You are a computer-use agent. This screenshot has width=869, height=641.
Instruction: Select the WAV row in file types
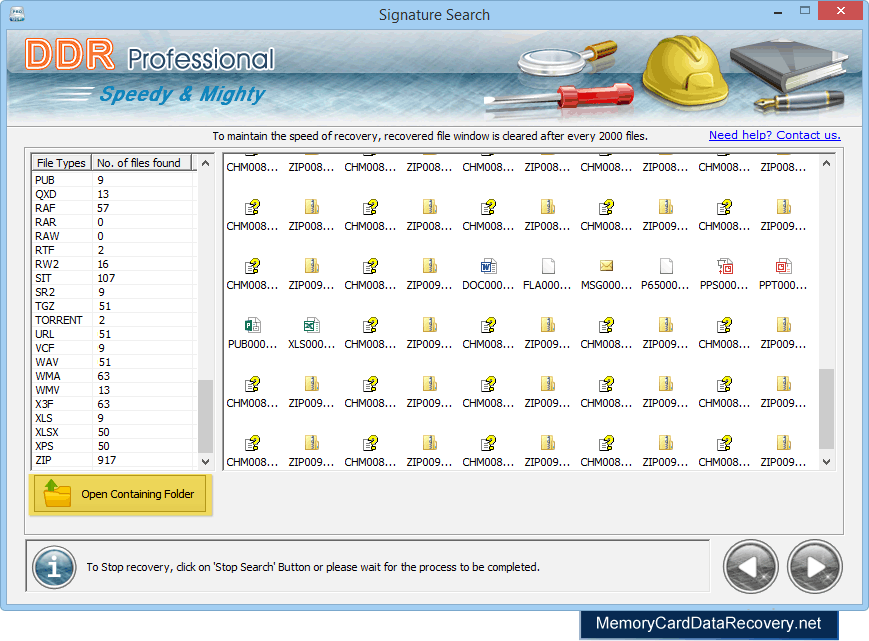click(113, 362)
